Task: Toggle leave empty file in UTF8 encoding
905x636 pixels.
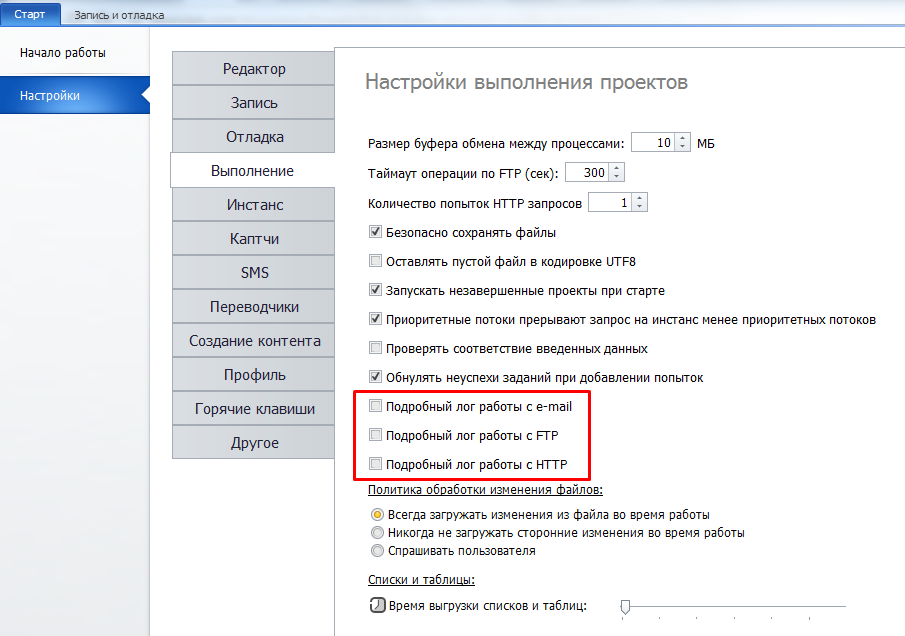Action: (x=375, y=261)
